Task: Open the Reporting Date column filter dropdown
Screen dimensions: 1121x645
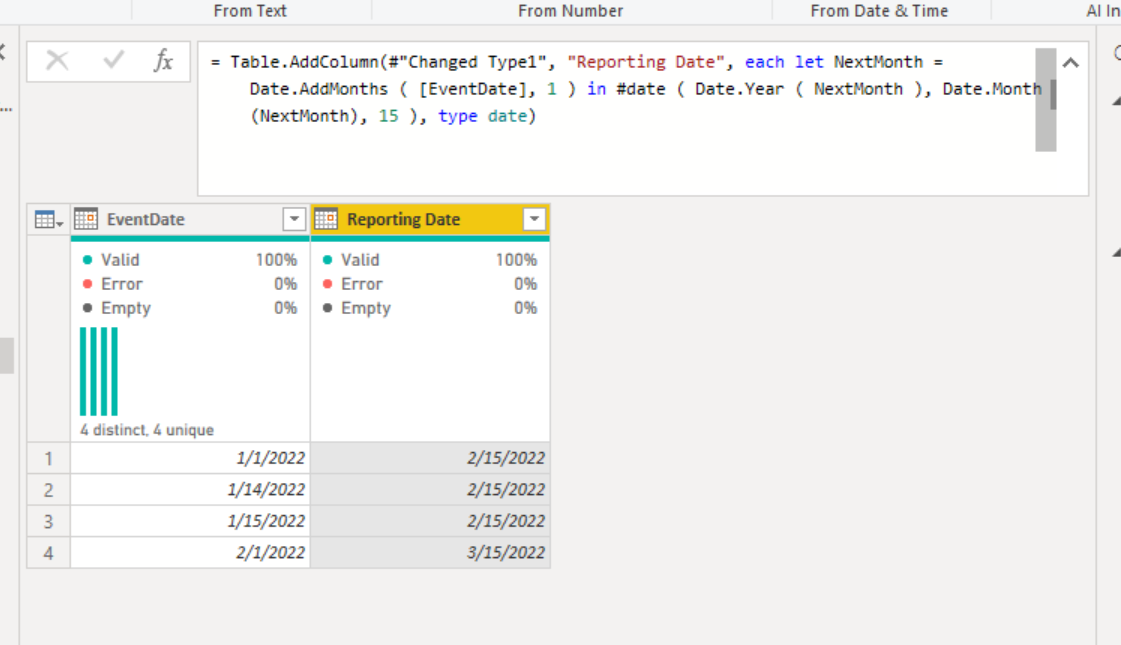Action: click(534, 219)
